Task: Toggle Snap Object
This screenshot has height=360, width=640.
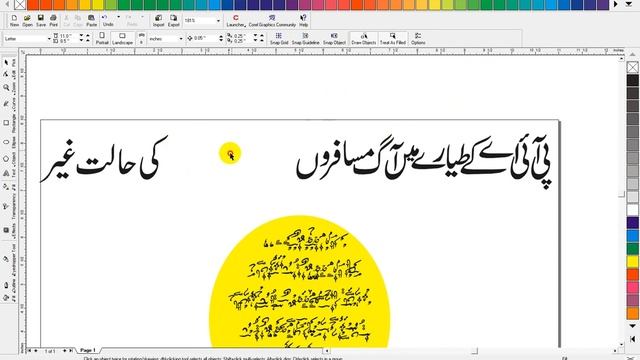Action: (334, 39)
